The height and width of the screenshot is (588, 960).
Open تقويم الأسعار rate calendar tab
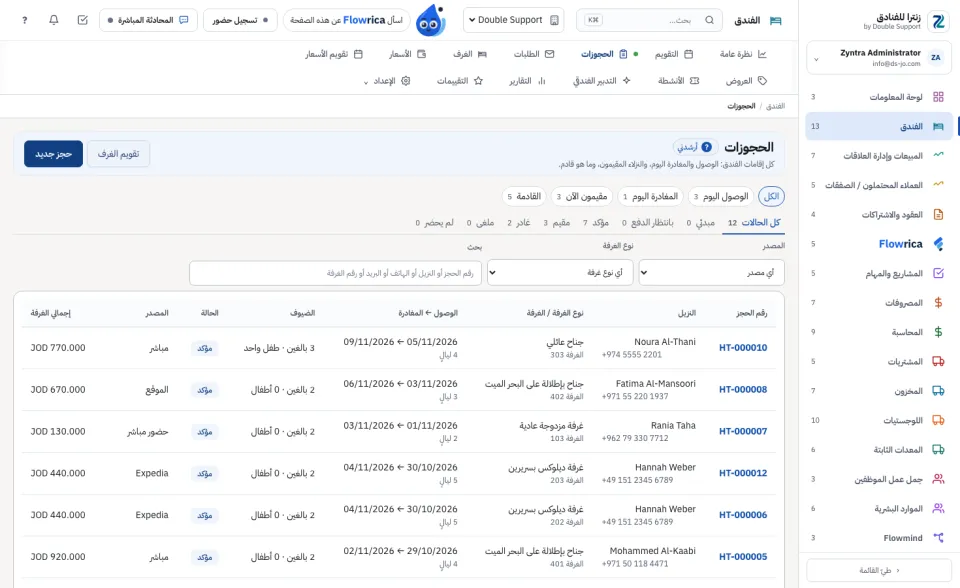pos(334,54)
